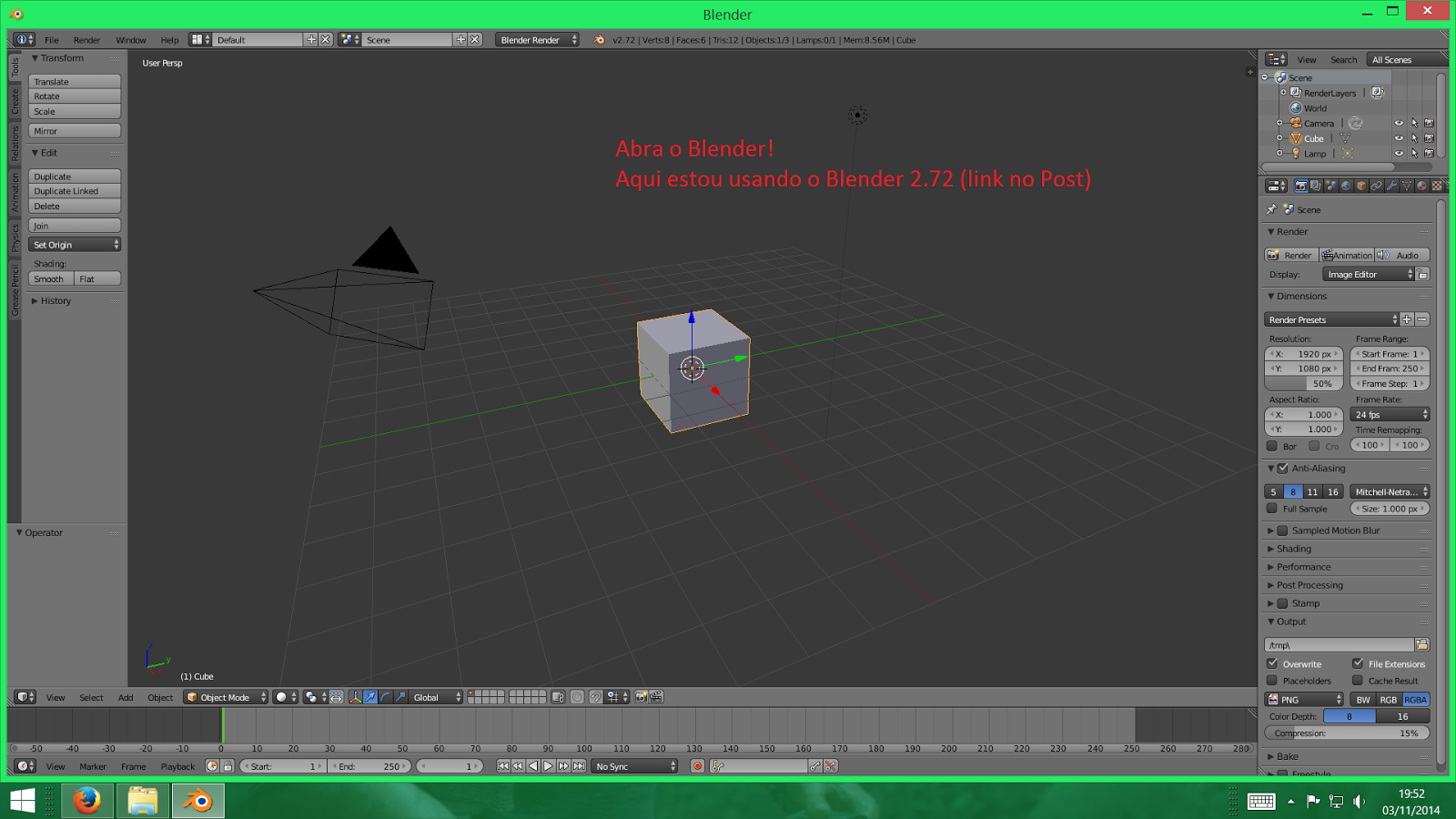Image resolution: width=1456 pixels, height=819 pixels.
Task: Toggle automatic keyframe record button
Action: [x=698, y=766]
